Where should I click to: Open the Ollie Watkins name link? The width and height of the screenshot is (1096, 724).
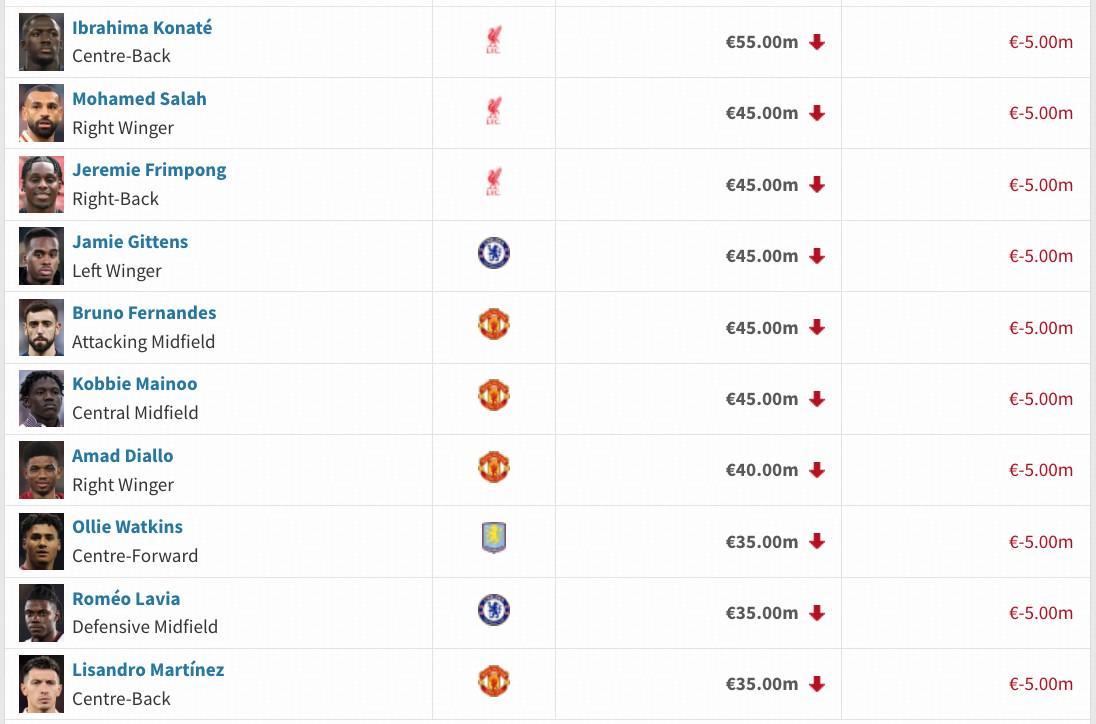(x=127, y=527)
